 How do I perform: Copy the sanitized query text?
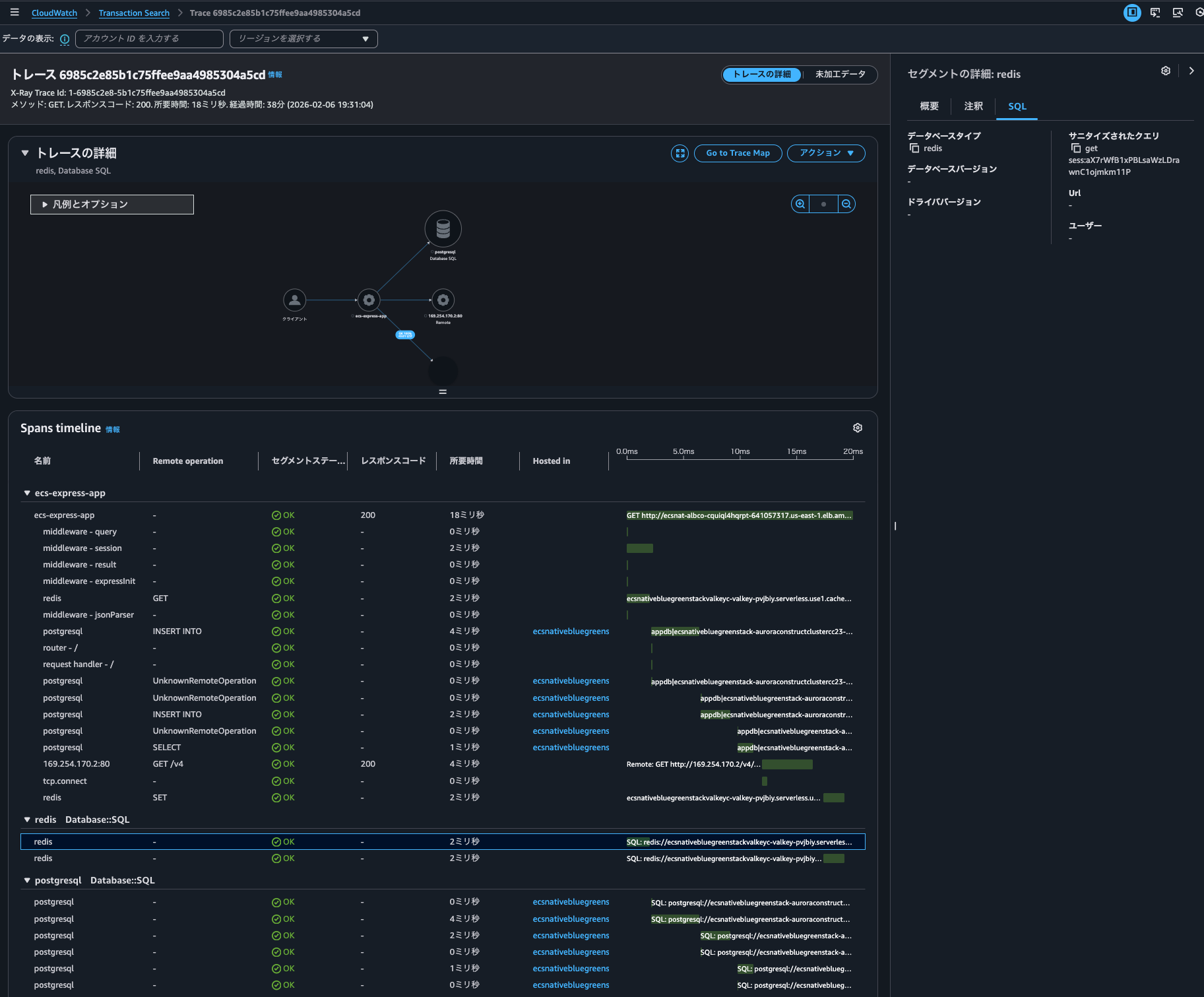pos(1076,148)
